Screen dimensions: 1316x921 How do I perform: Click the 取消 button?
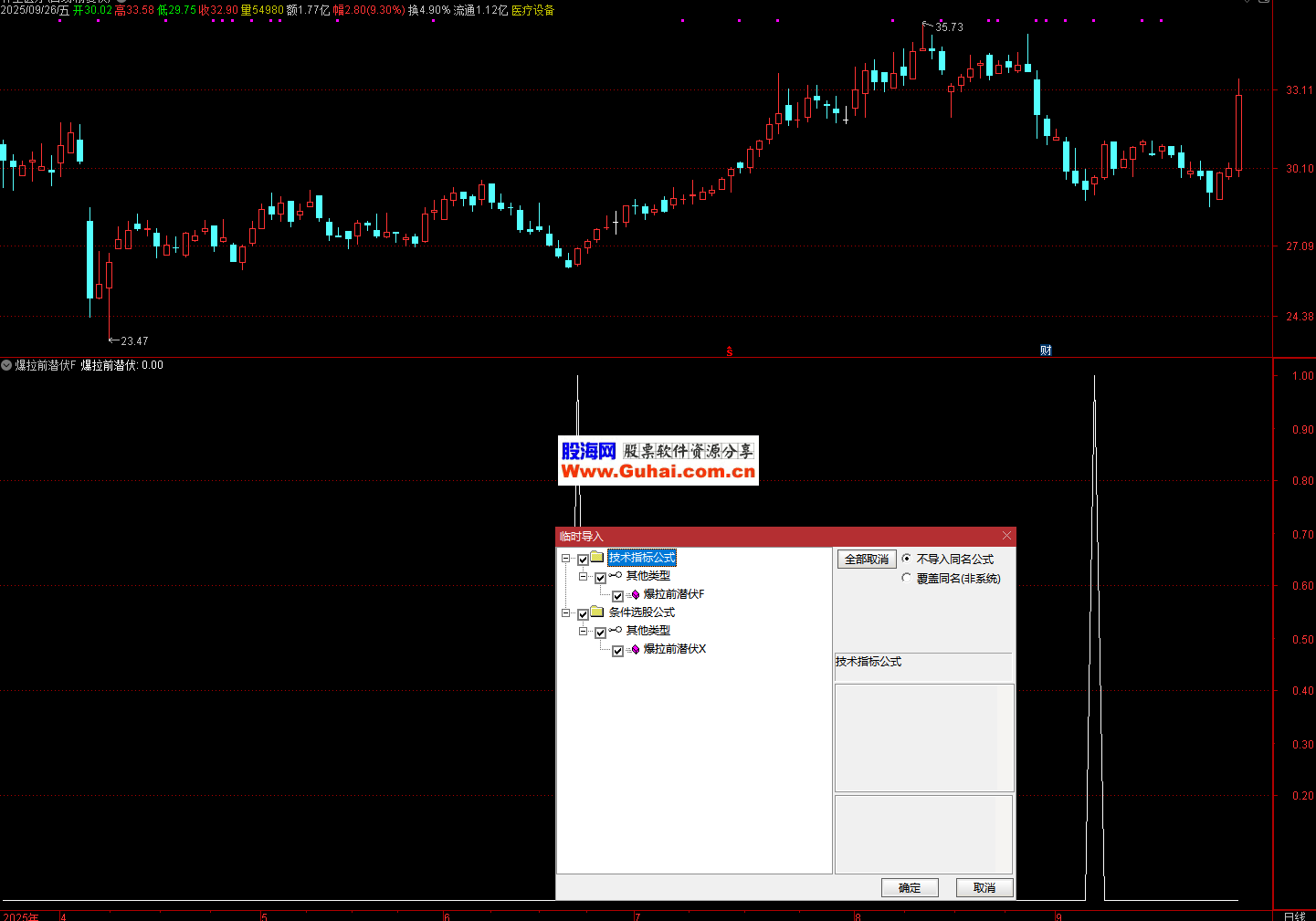pos(984,887)
